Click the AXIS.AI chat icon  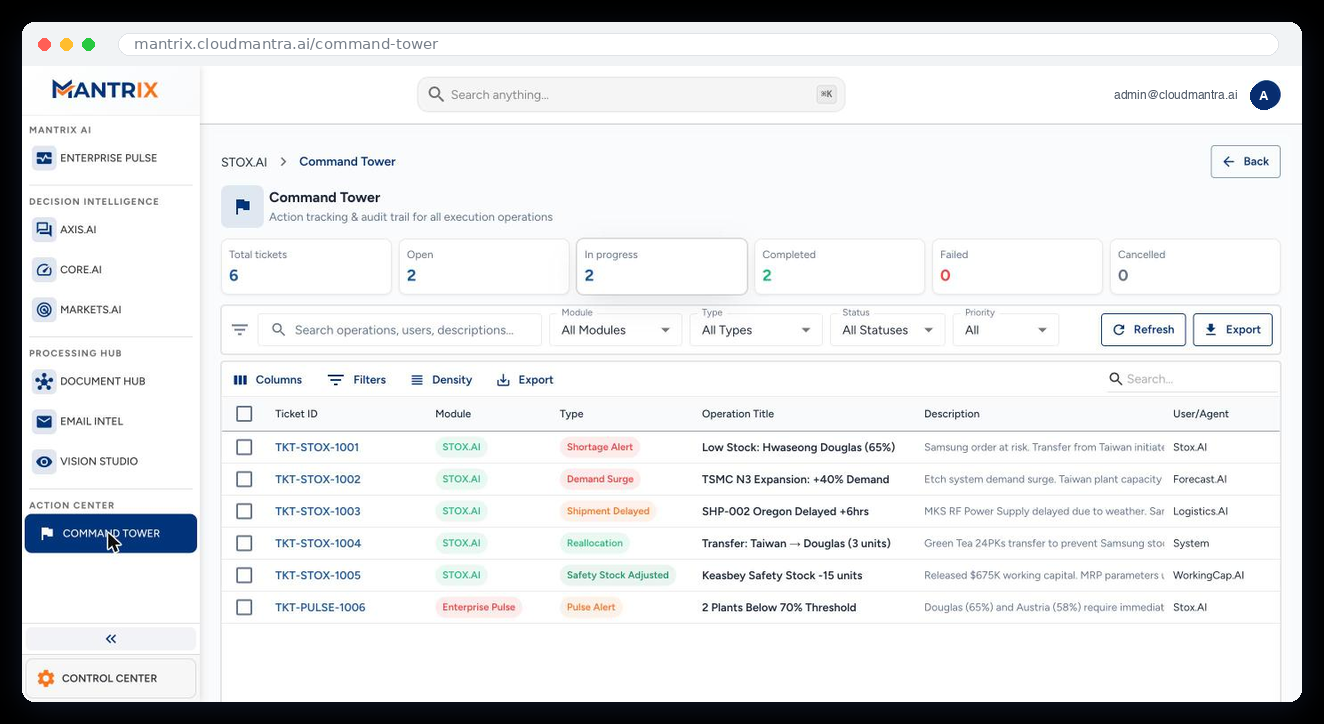44,230
